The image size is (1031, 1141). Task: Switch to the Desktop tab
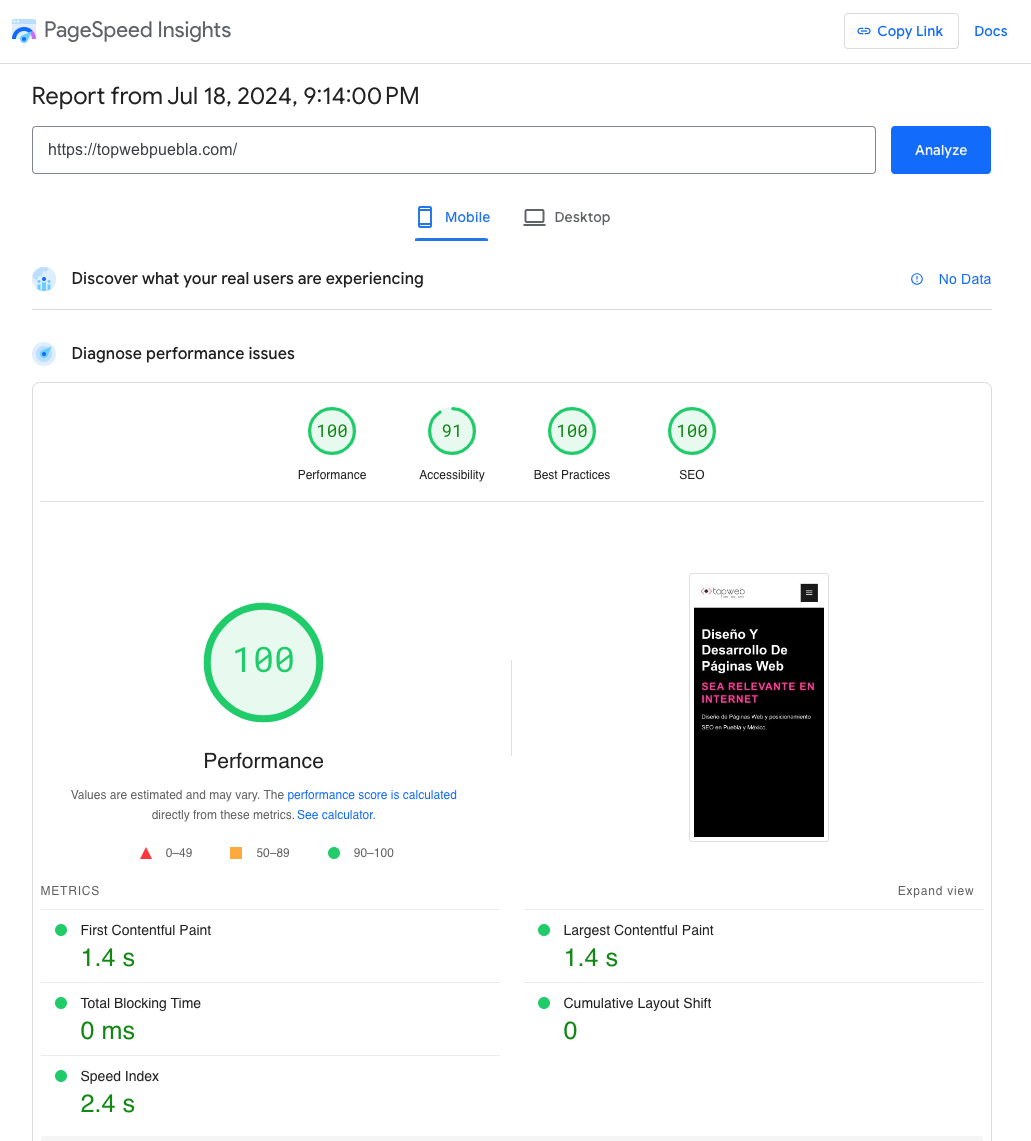coord(567,217)
